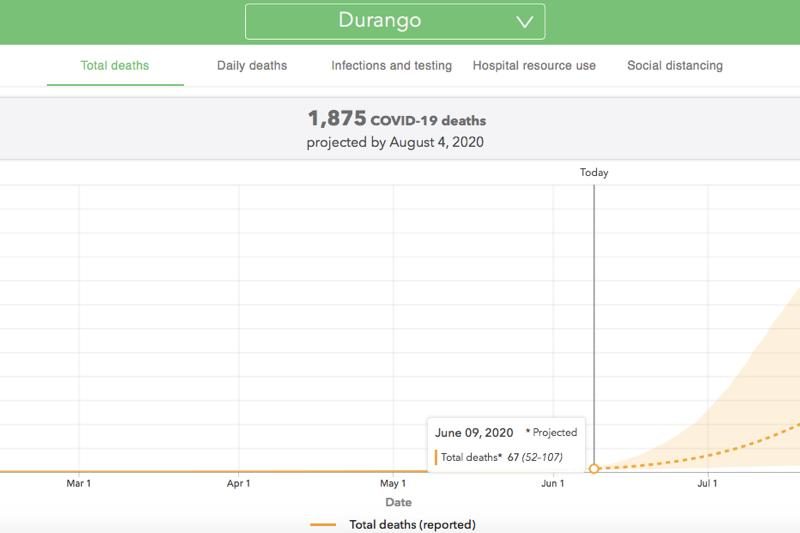The height and width of the screenshot is (533, 800).
Task: View the Social distancing tab
Action: click(x=675, y=66)
